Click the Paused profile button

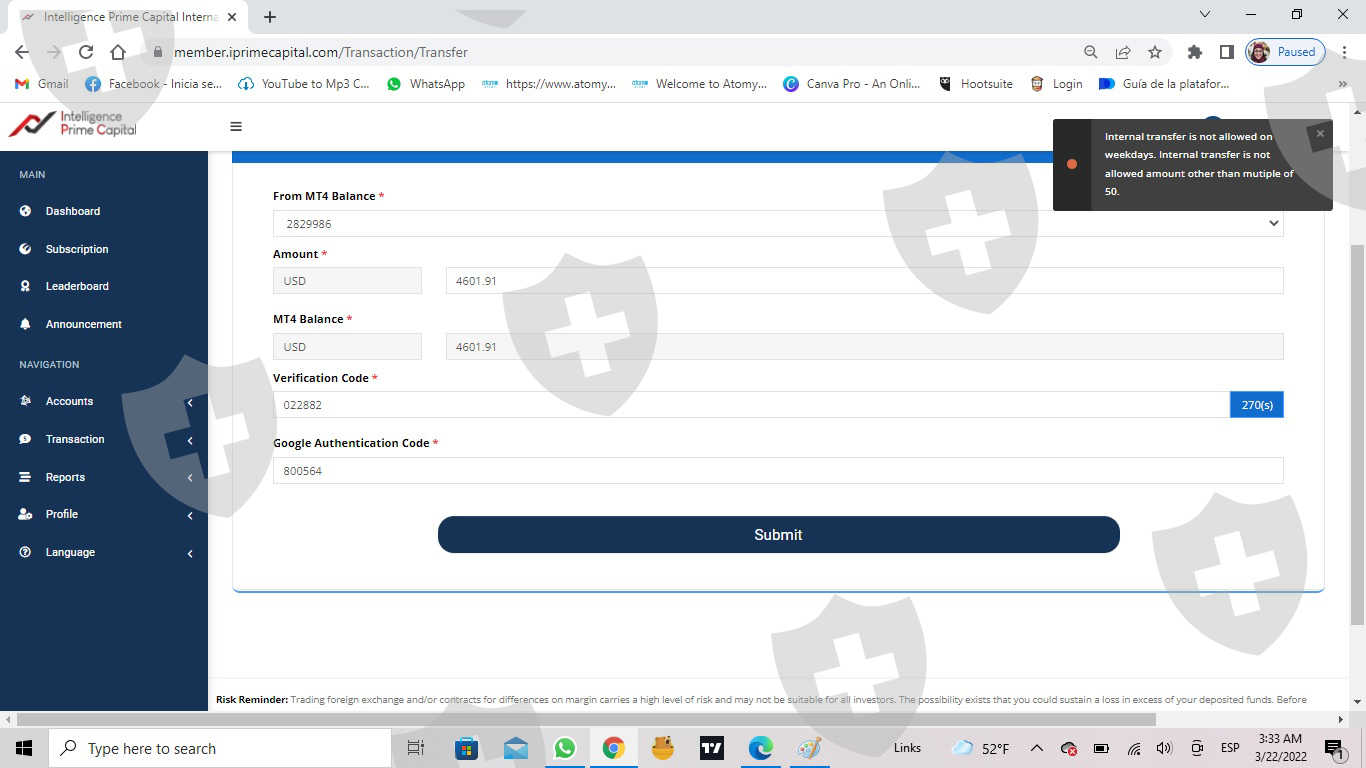(x=1286, y=52)
